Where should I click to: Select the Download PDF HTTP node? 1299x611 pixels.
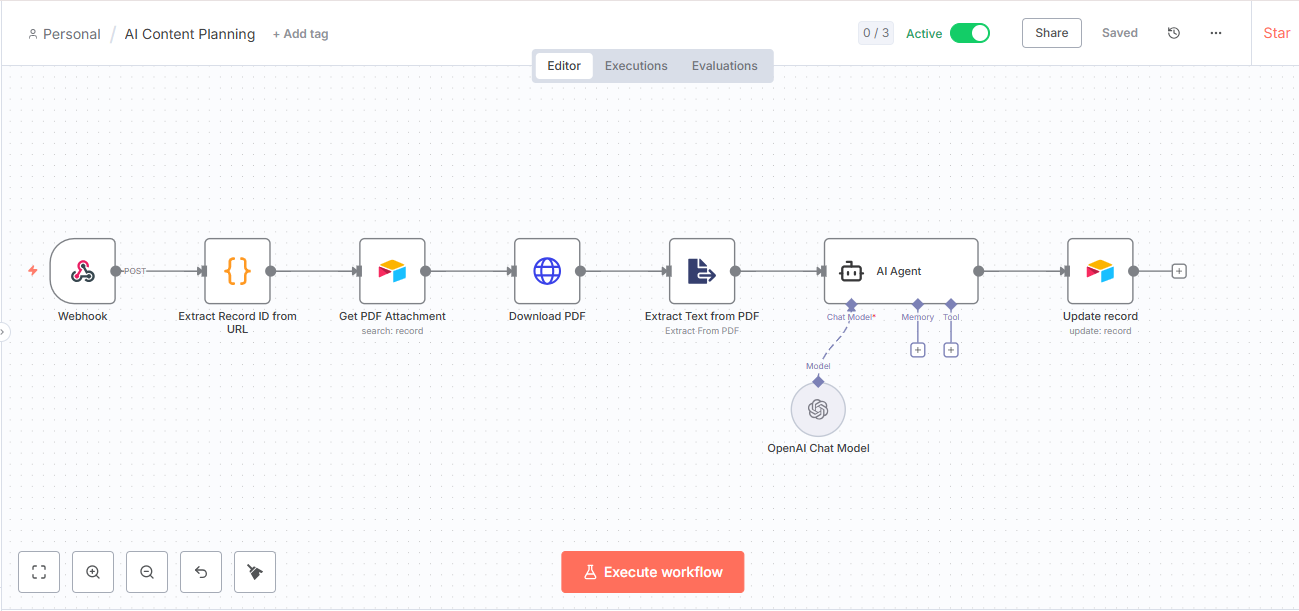[547, 271]
